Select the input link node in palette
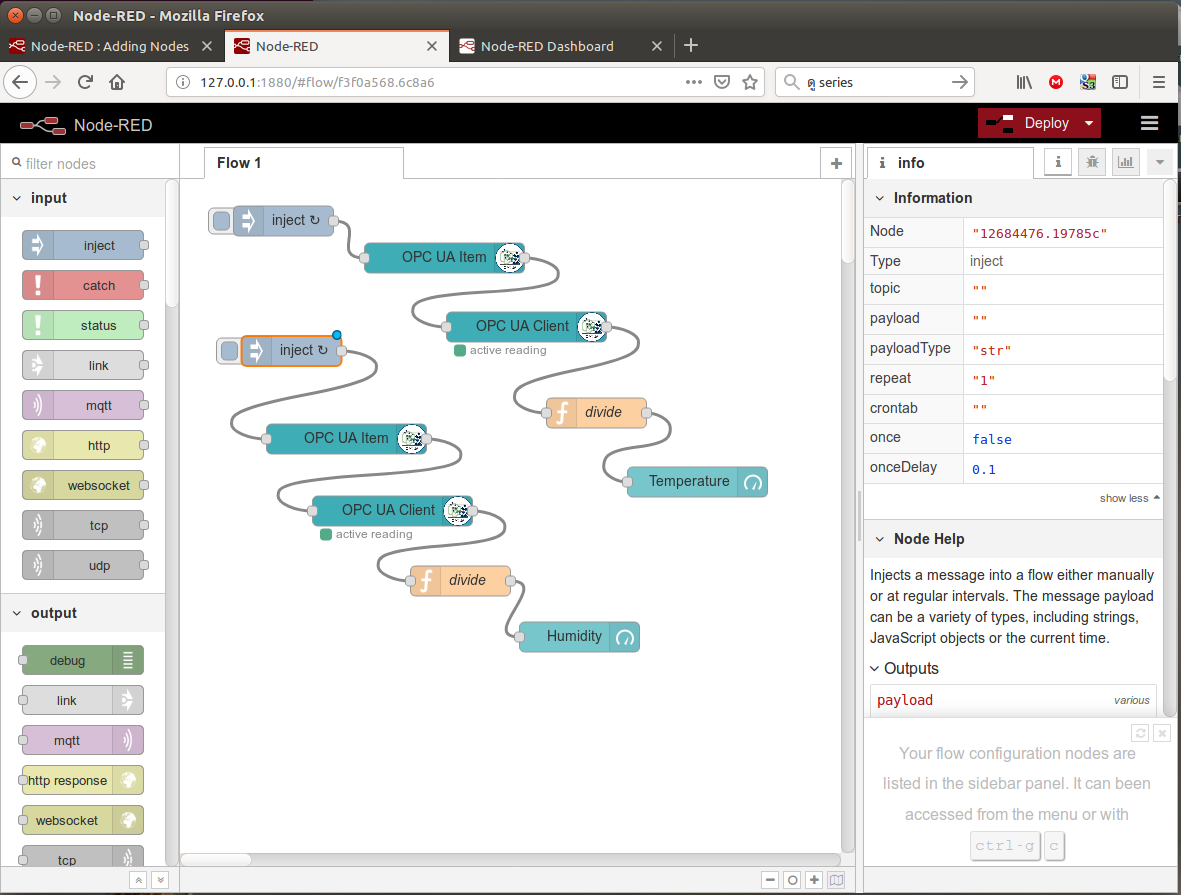 (x=83, y=365)
